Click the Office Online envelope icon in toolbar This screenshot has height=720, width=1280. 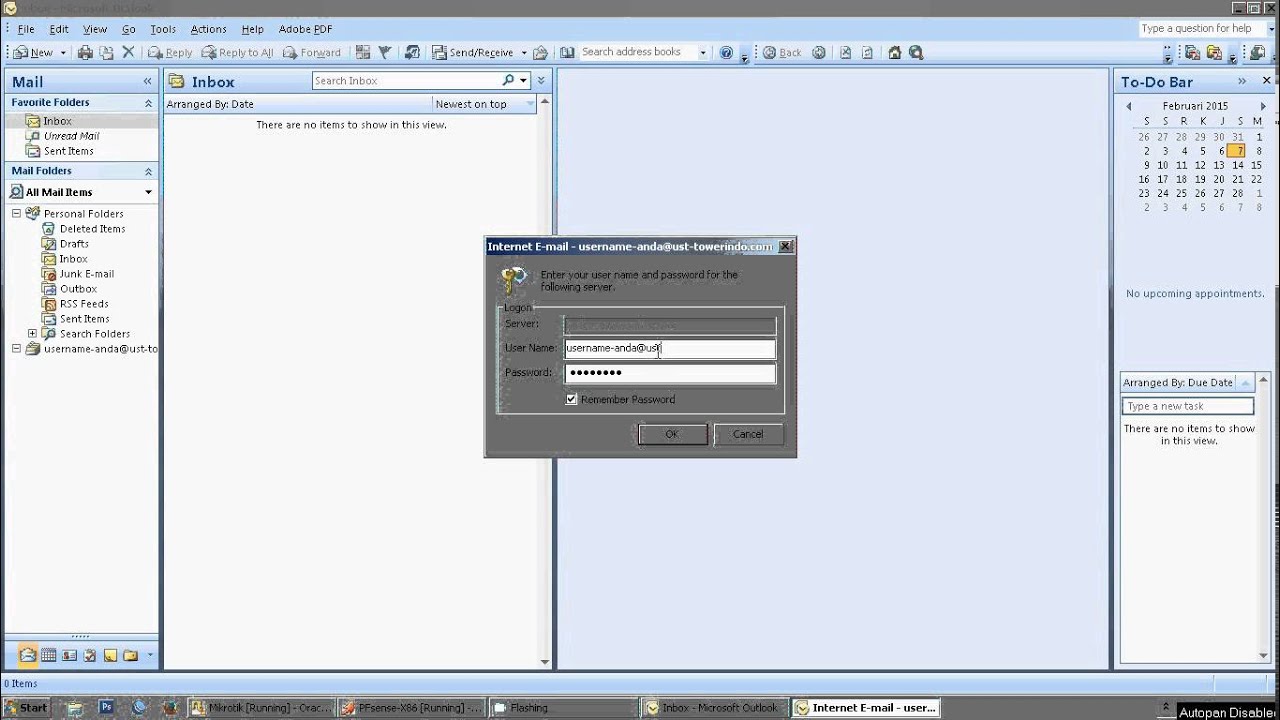[540, 53]
